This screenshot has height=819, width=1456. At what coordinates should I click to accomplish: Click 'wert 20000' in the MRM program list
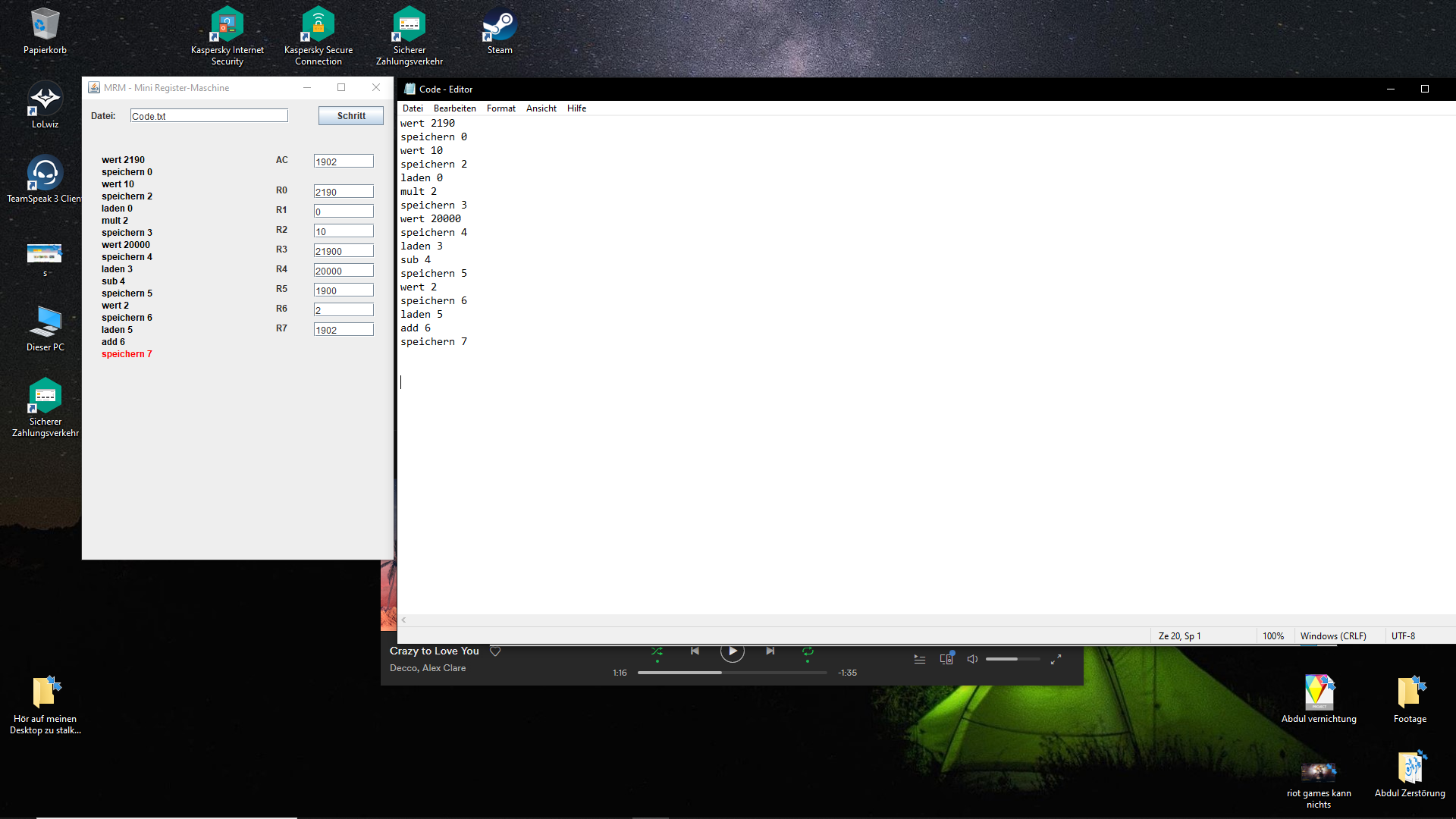pyautogui.click(x=126, y=245)
